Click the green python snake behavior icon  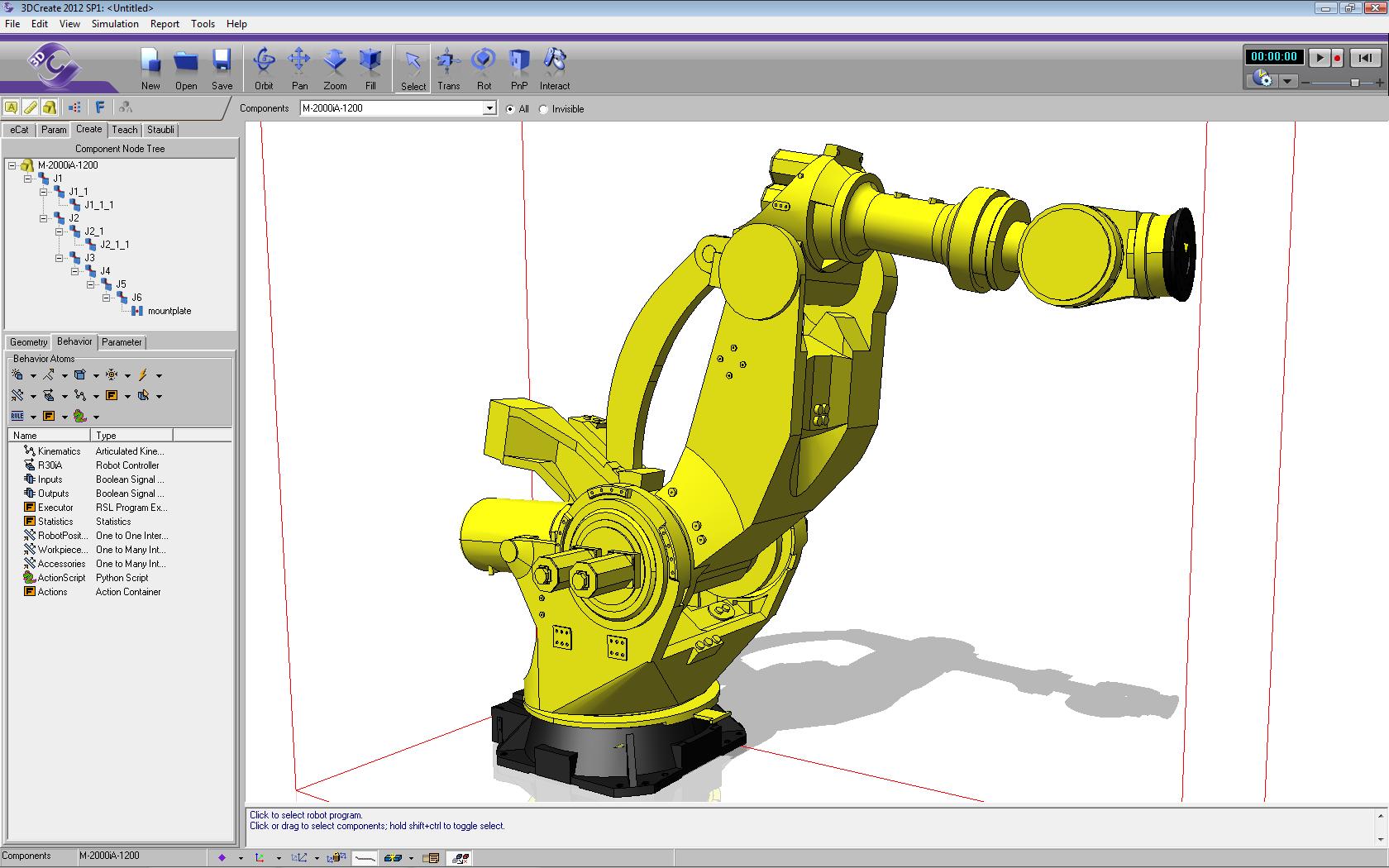[x=80, y=416]
